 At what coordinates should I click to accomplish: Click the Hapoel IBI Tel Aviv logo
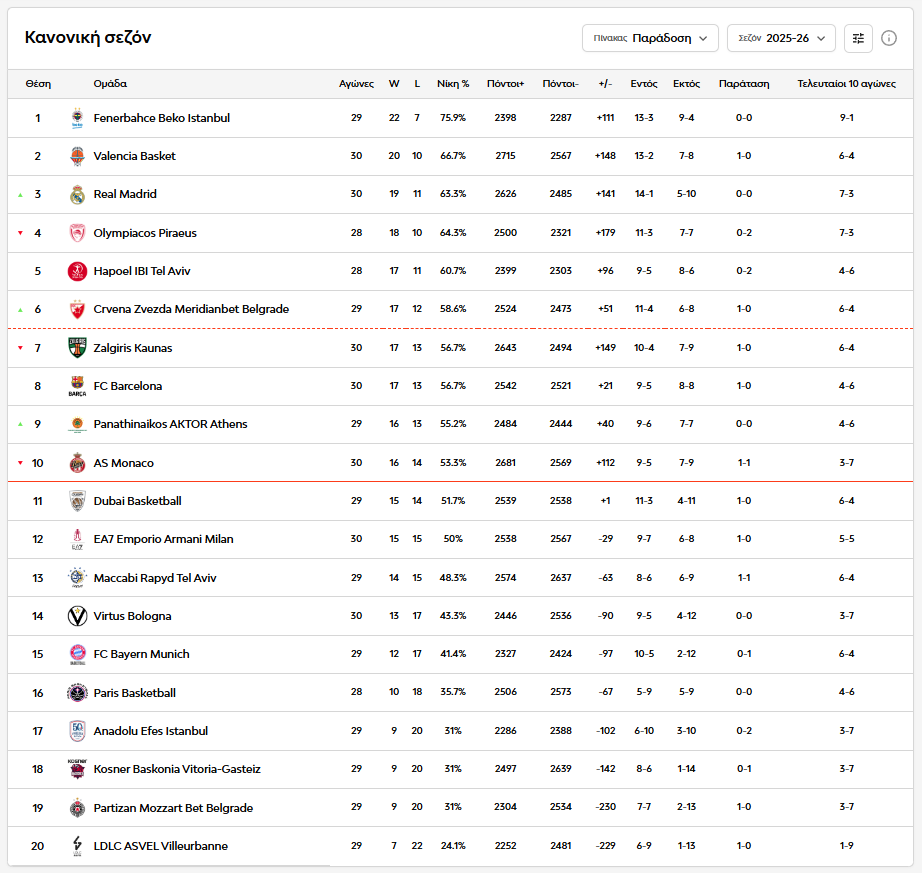(x=78, y=271)
